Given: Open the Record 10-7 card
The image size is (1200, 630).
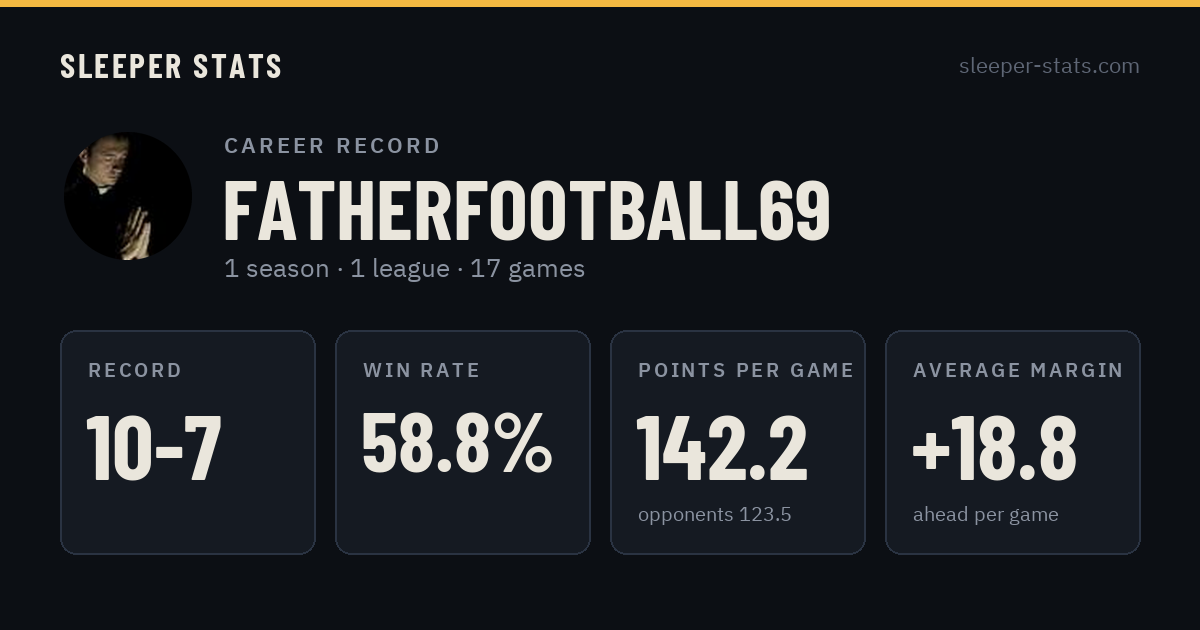Looking at the screenshot, I should (188, 442).
